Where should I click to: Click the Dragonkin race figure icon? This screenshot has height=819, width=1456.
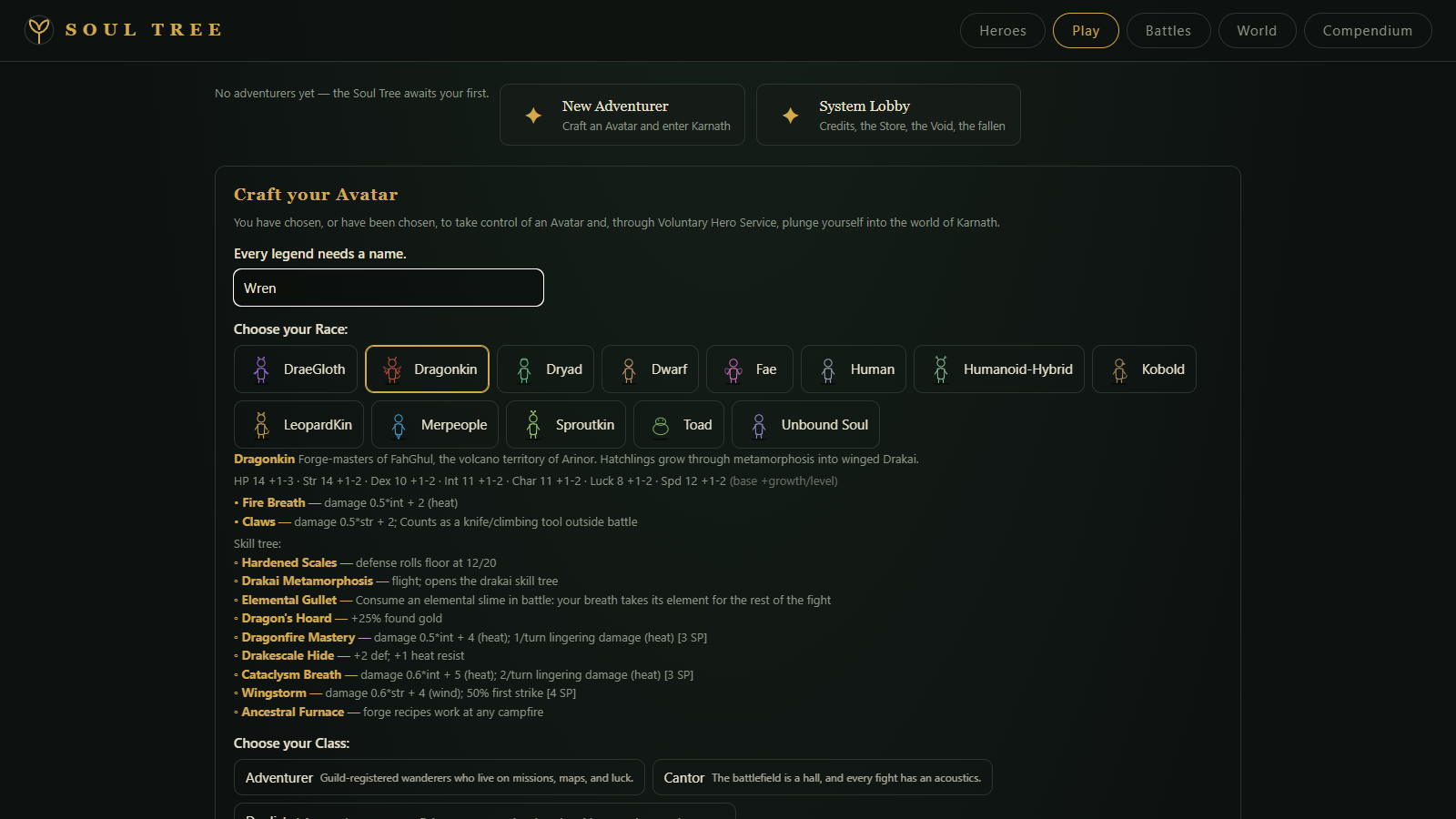click(x=392, y=369)
